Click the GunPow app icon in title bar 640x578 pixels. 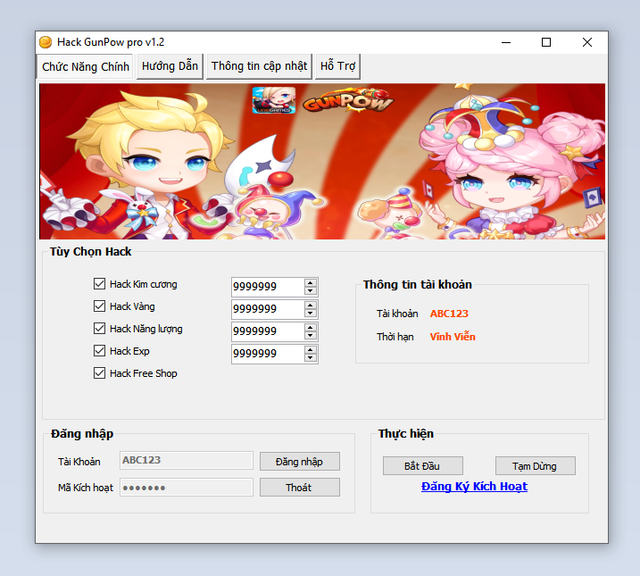[45, 42]
